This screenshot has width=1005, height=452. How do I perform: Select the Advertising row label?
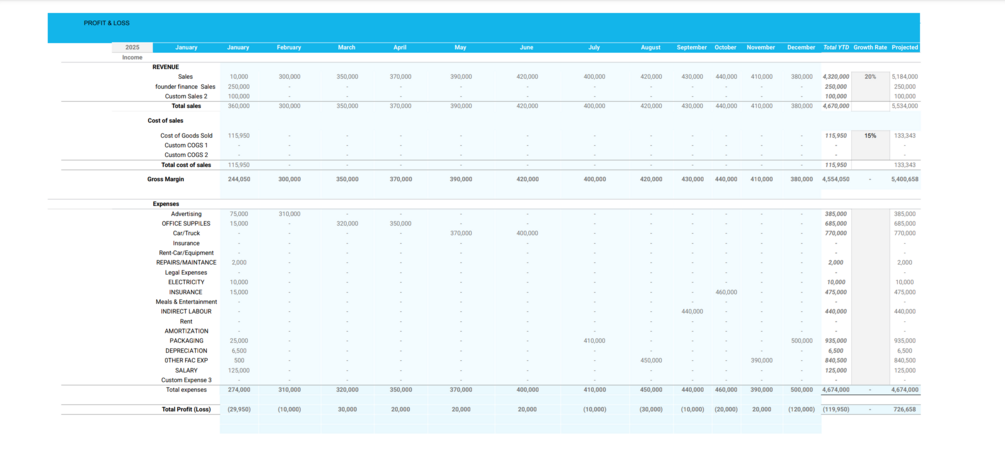[186, 213]
